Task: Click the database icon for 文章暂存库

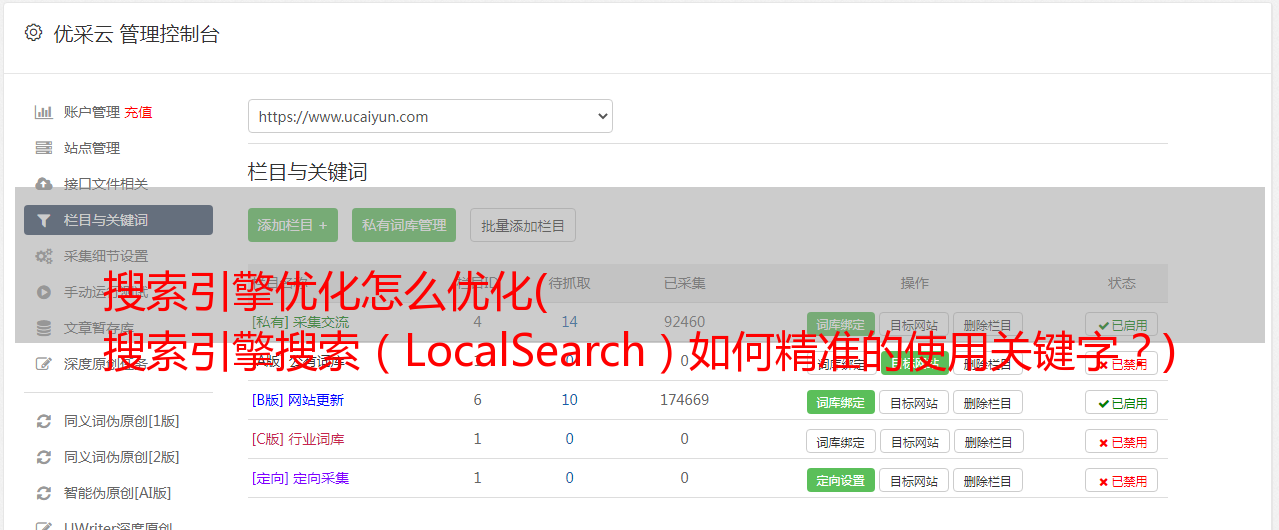Action: 43,328
